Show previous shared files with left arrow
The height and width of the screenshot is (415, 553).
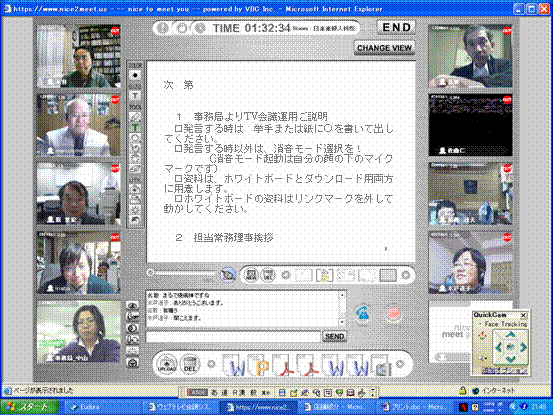(211, 364)
